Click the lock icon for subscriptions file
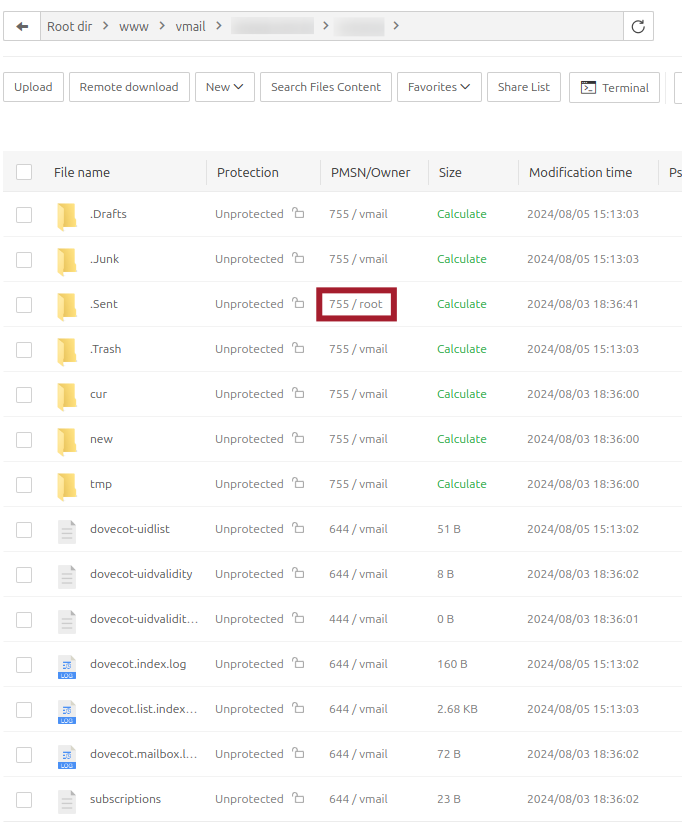 point(298,799)
